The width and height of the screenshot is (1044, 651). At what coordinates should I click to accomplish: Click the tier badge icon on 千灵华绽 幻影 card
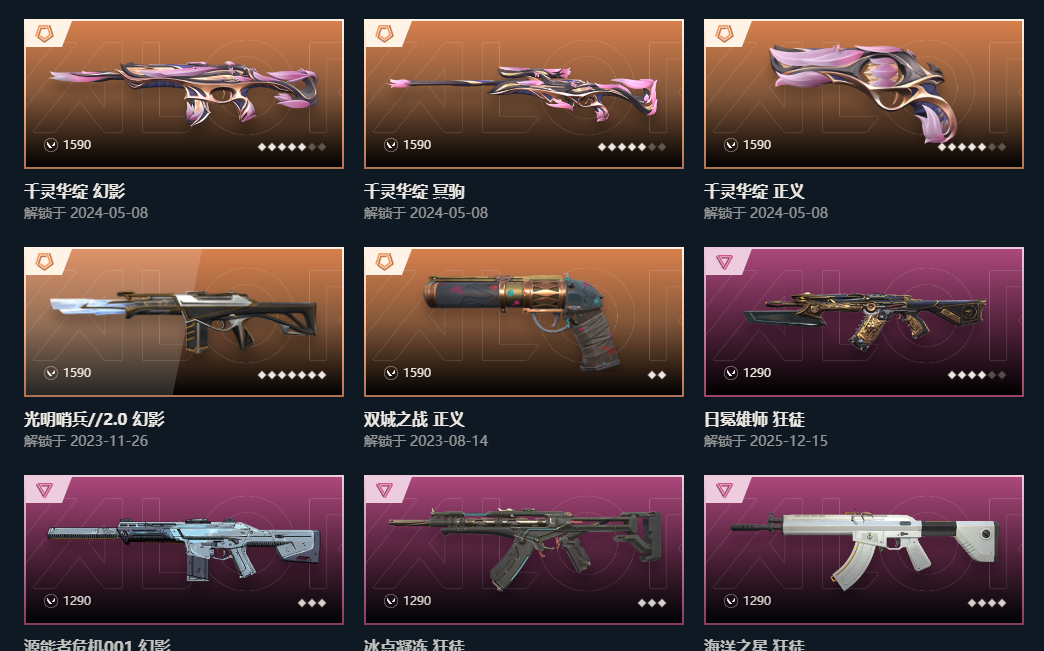click(45, 33)
